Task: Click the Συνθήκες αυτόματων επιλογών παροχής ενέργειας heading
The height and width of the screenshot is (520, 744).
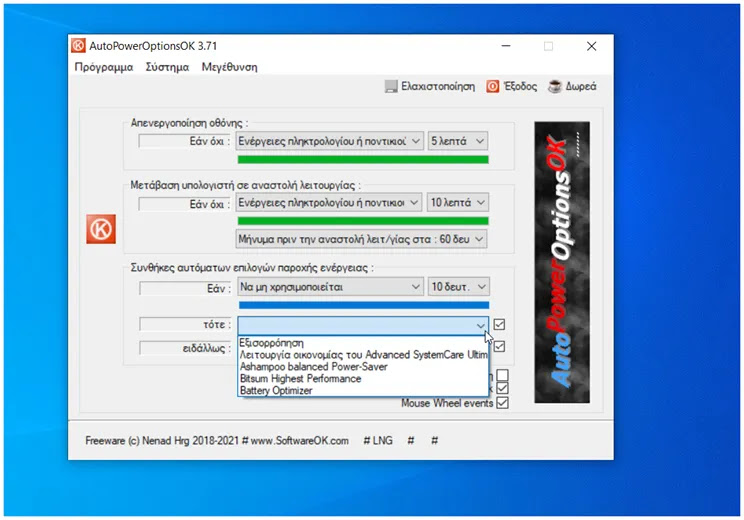Action: (x=252, y=268)
